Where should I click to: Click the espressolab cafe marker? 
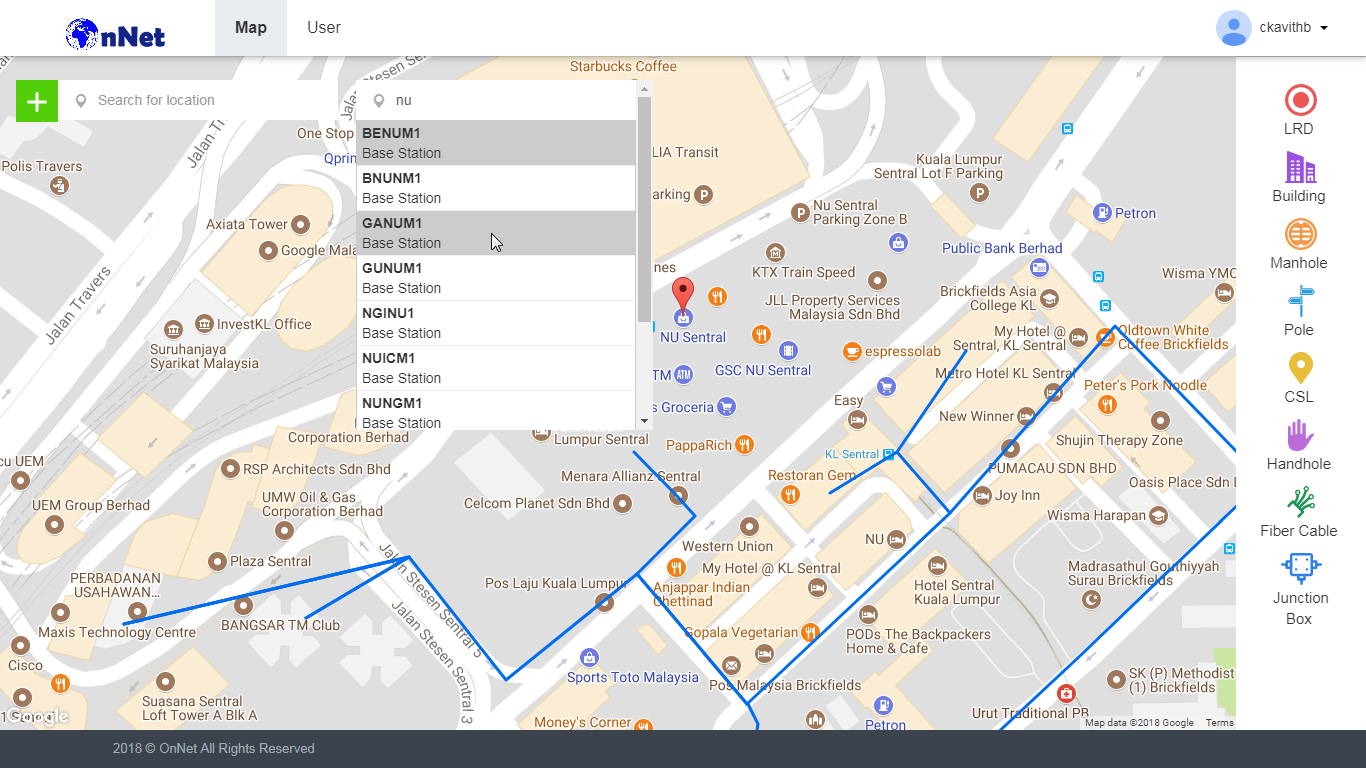[852, 352]
